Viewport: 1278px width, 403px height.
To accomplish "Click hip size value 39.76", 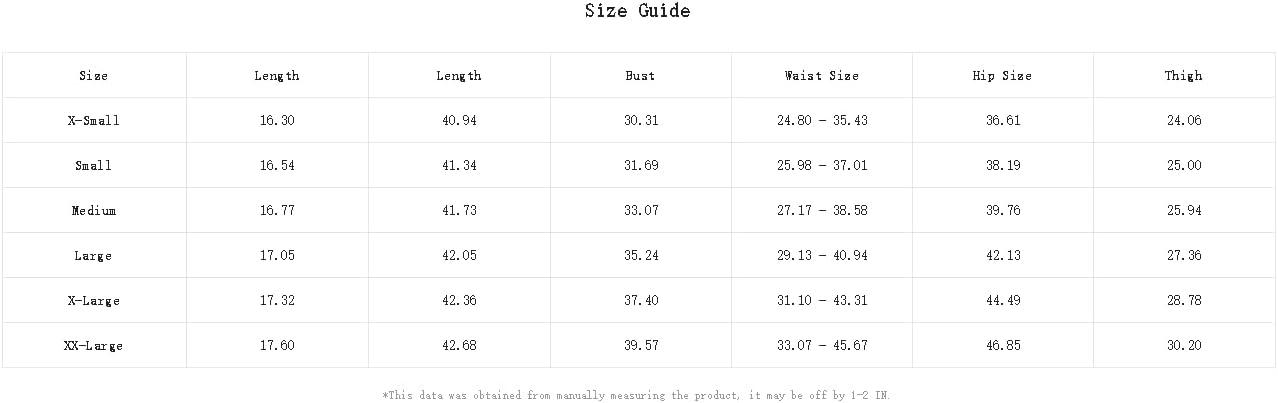I will (x=1002, y=211).
